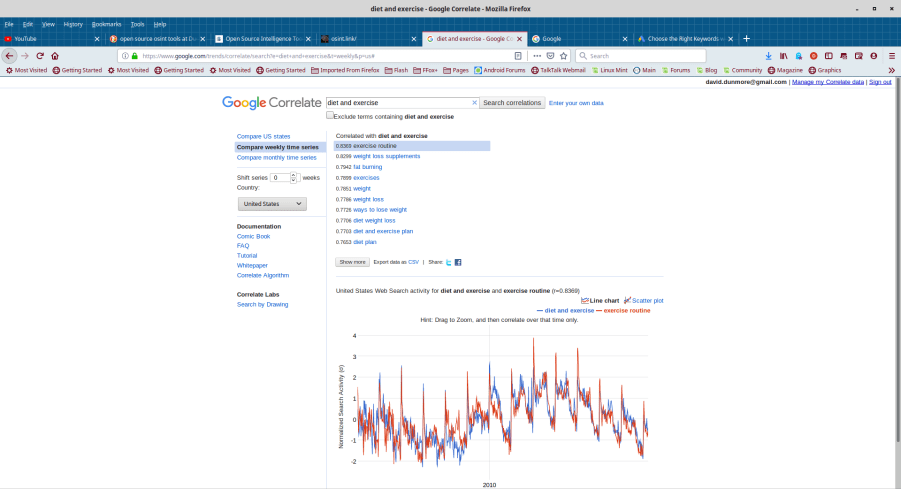This screenshot has width=901, height=489.
Task: Open the Firefox home icon
Action: (x=55, y=56)
